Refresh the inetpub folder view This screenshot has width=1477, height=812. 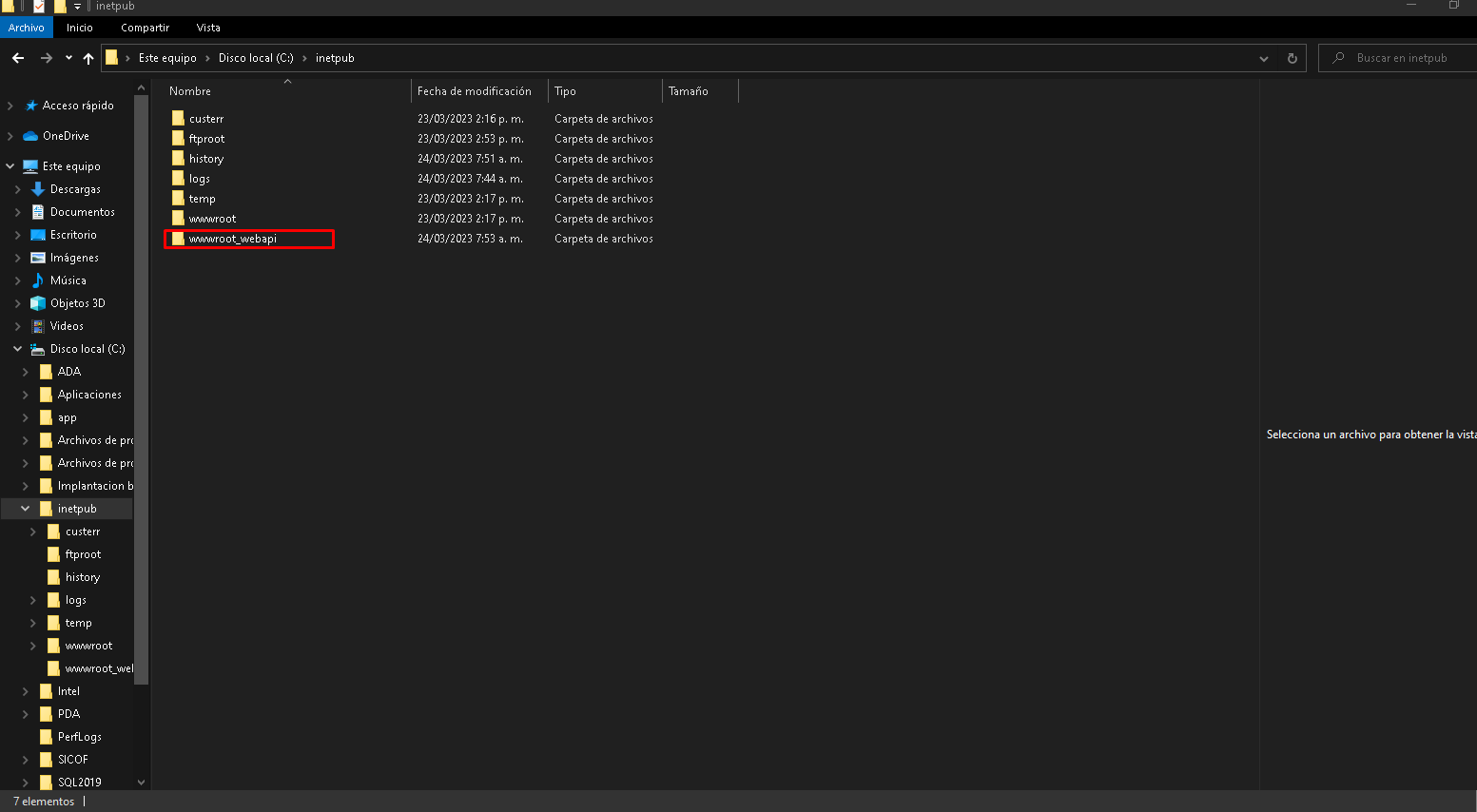pos(1292,58)
